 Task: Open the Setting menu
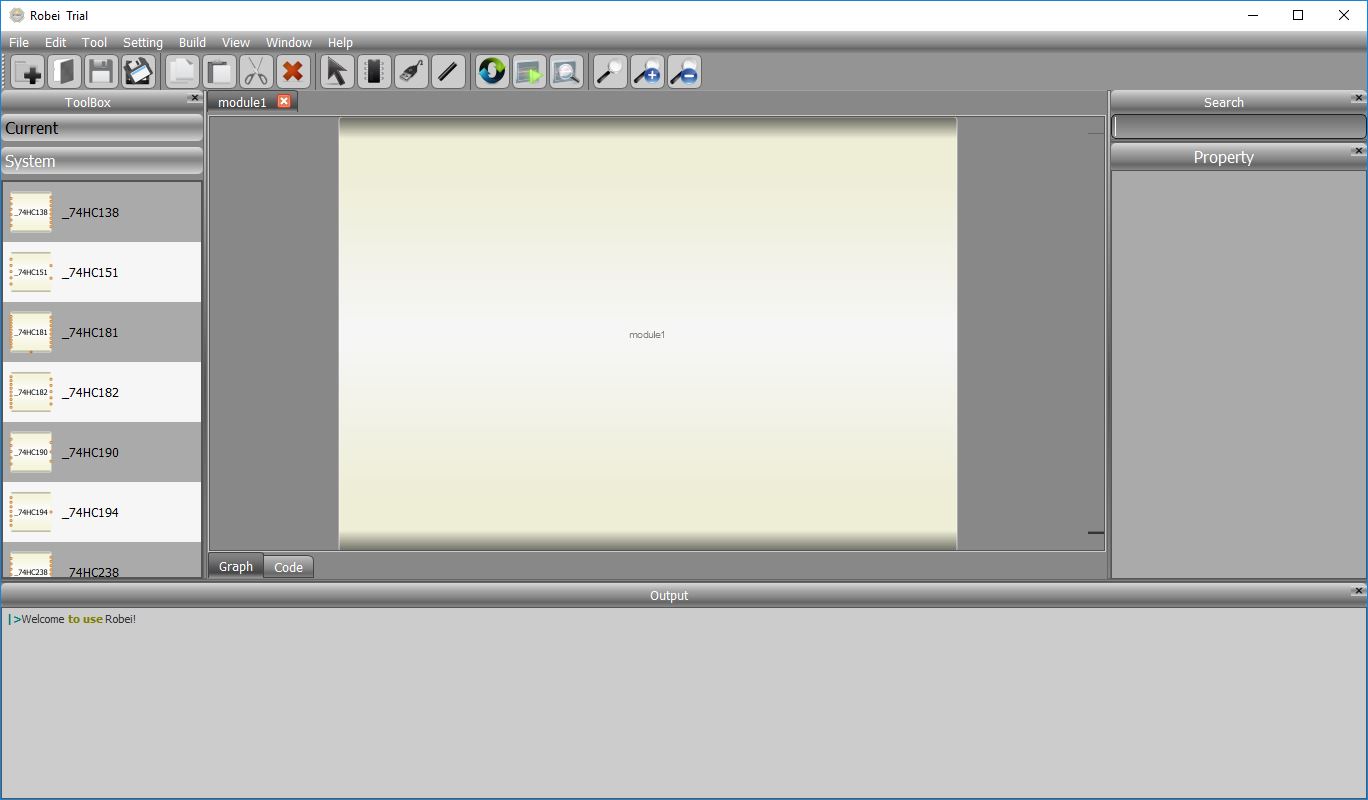pyautogui.click(x=143, y=42)
